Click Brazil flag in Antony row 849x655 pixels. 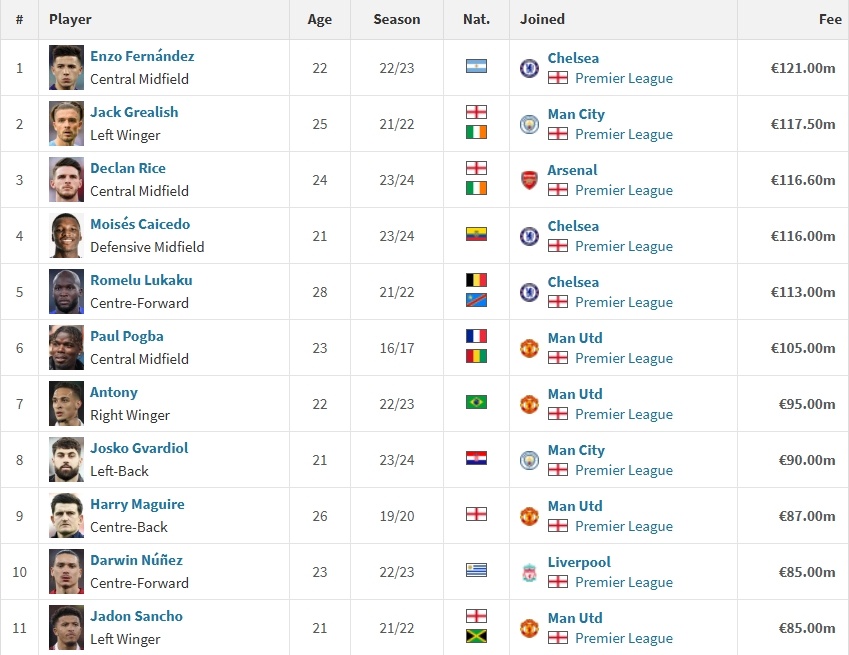click(476, 403)
